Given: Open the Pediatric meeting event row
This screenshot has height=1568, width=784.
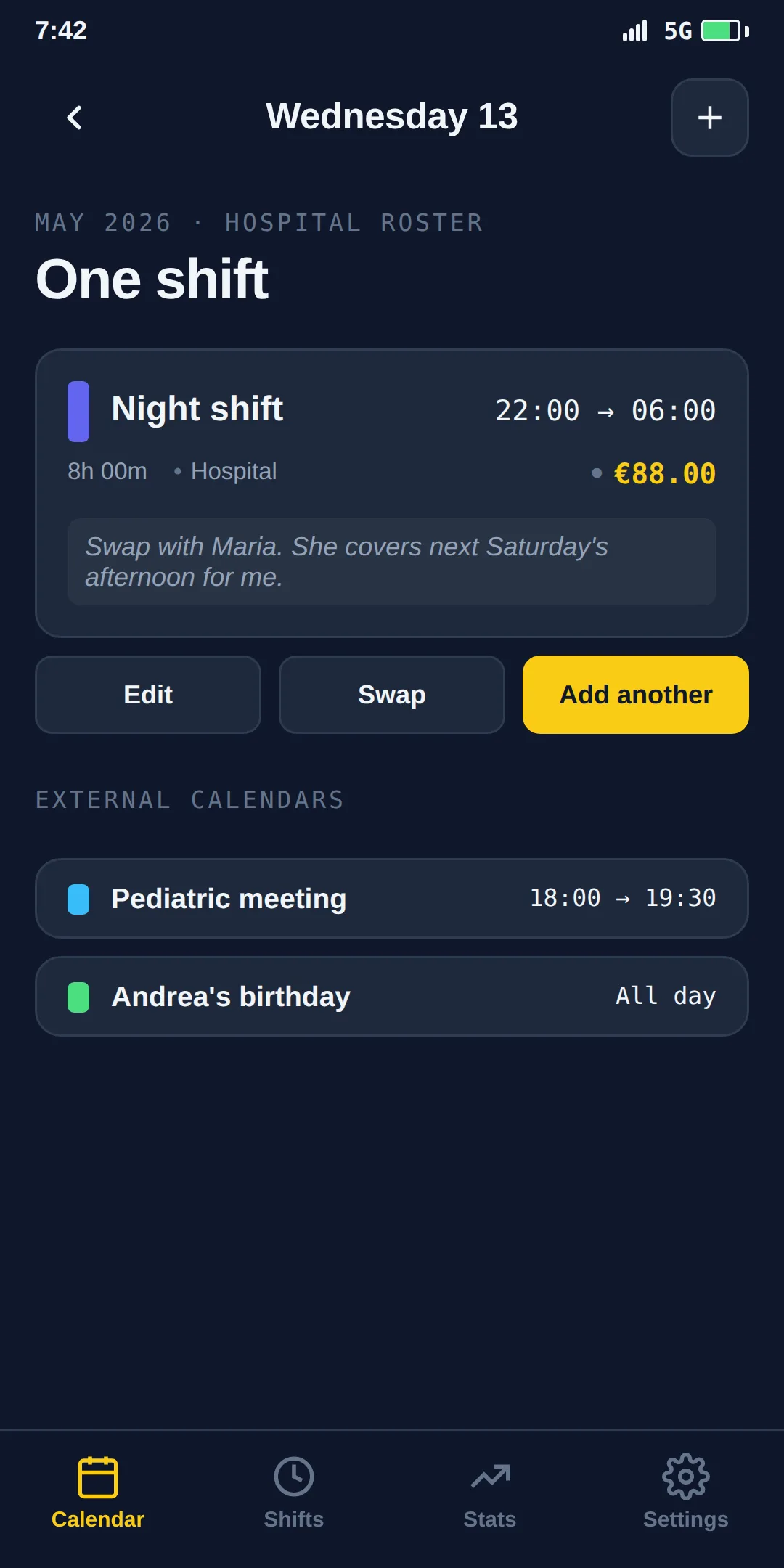Looking at the screenshot, I should click(392, 899).
